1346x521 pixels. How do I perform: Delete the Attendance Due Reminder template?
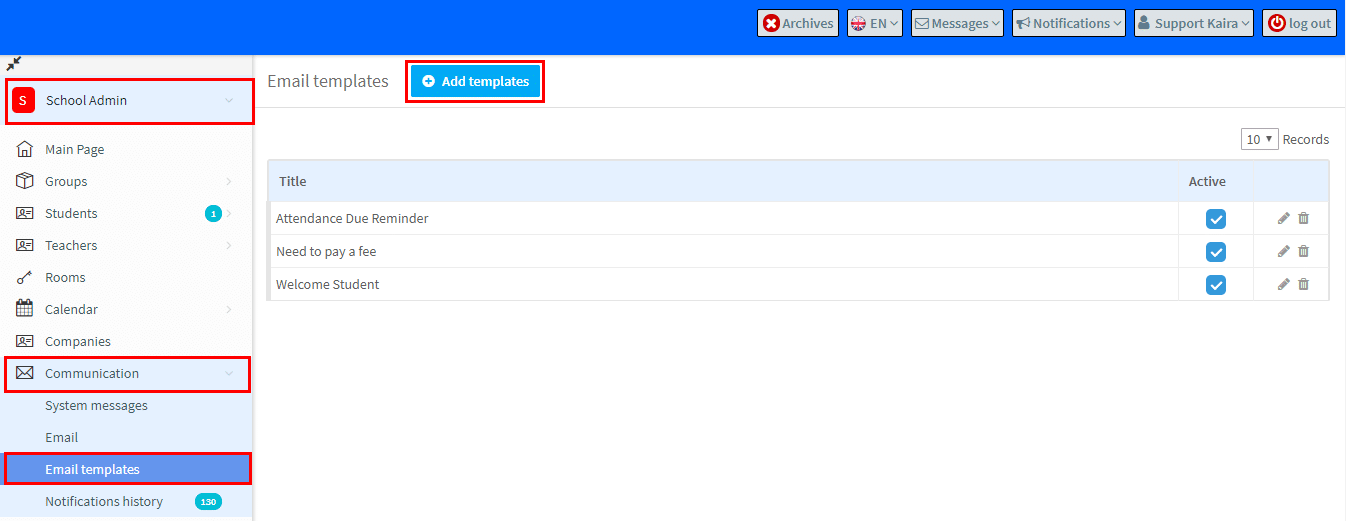pyautogui.click(x=1303, y=218)
